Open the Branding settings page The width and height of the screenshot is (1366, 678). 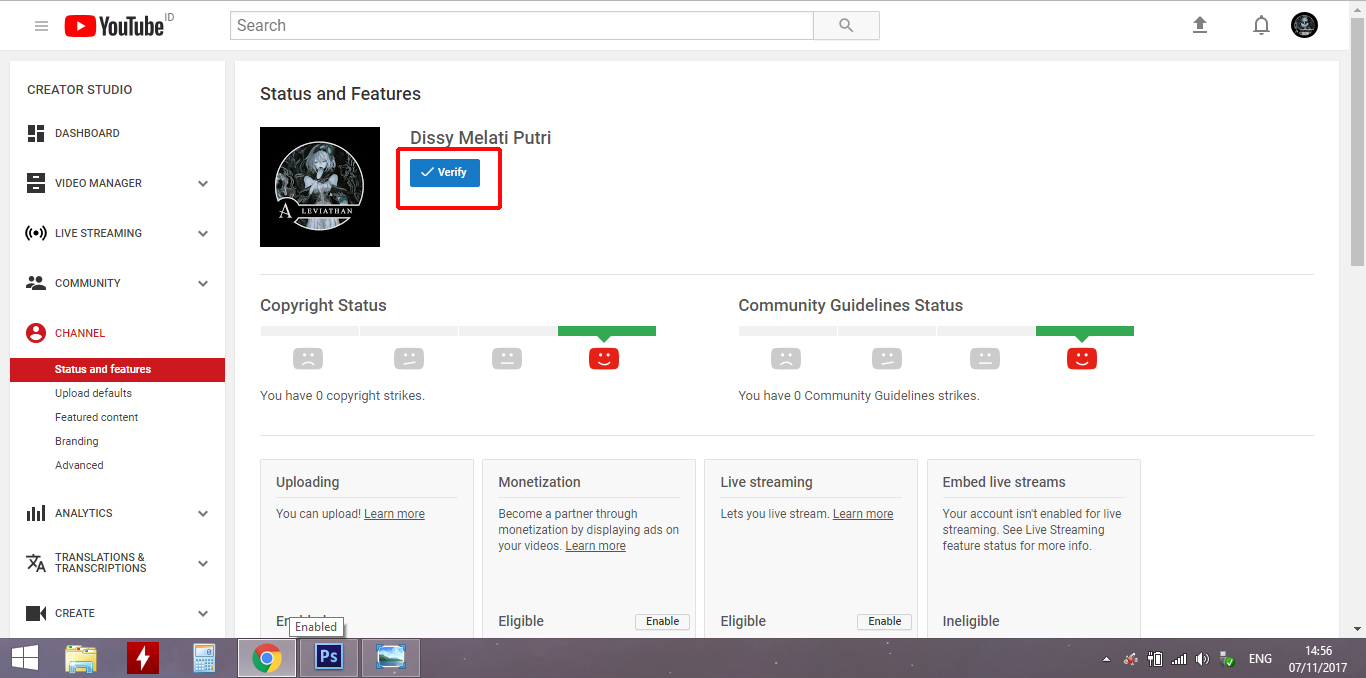pos(76,441)
